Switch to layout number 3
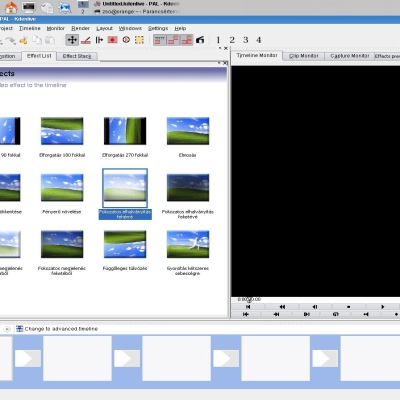Screen dimensions: 400x400 [245, 40]
